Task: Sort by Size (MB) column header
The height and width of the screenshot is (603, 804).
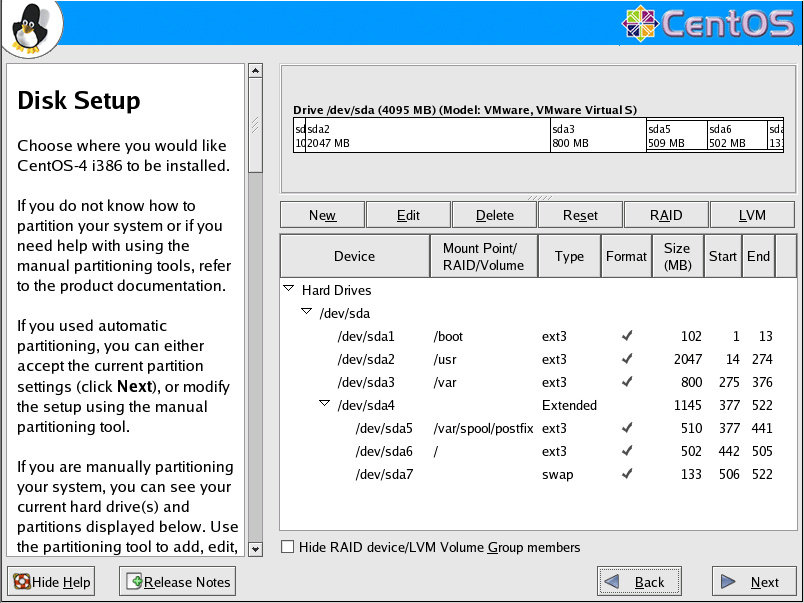Action: [x=676, y=256]
